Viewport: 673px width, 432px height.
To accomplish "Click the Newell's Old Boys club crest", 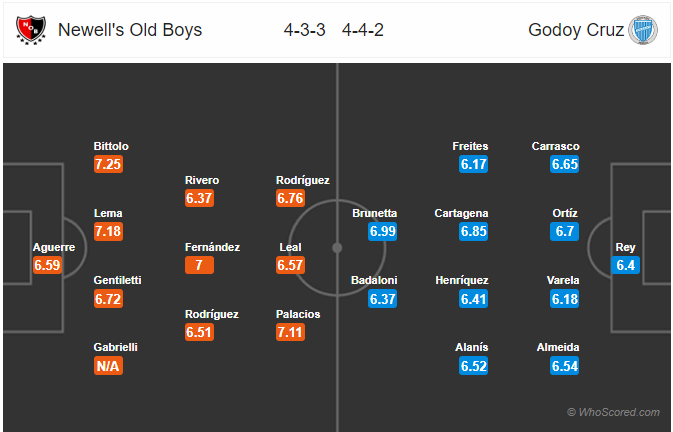I will click(30, 30).
